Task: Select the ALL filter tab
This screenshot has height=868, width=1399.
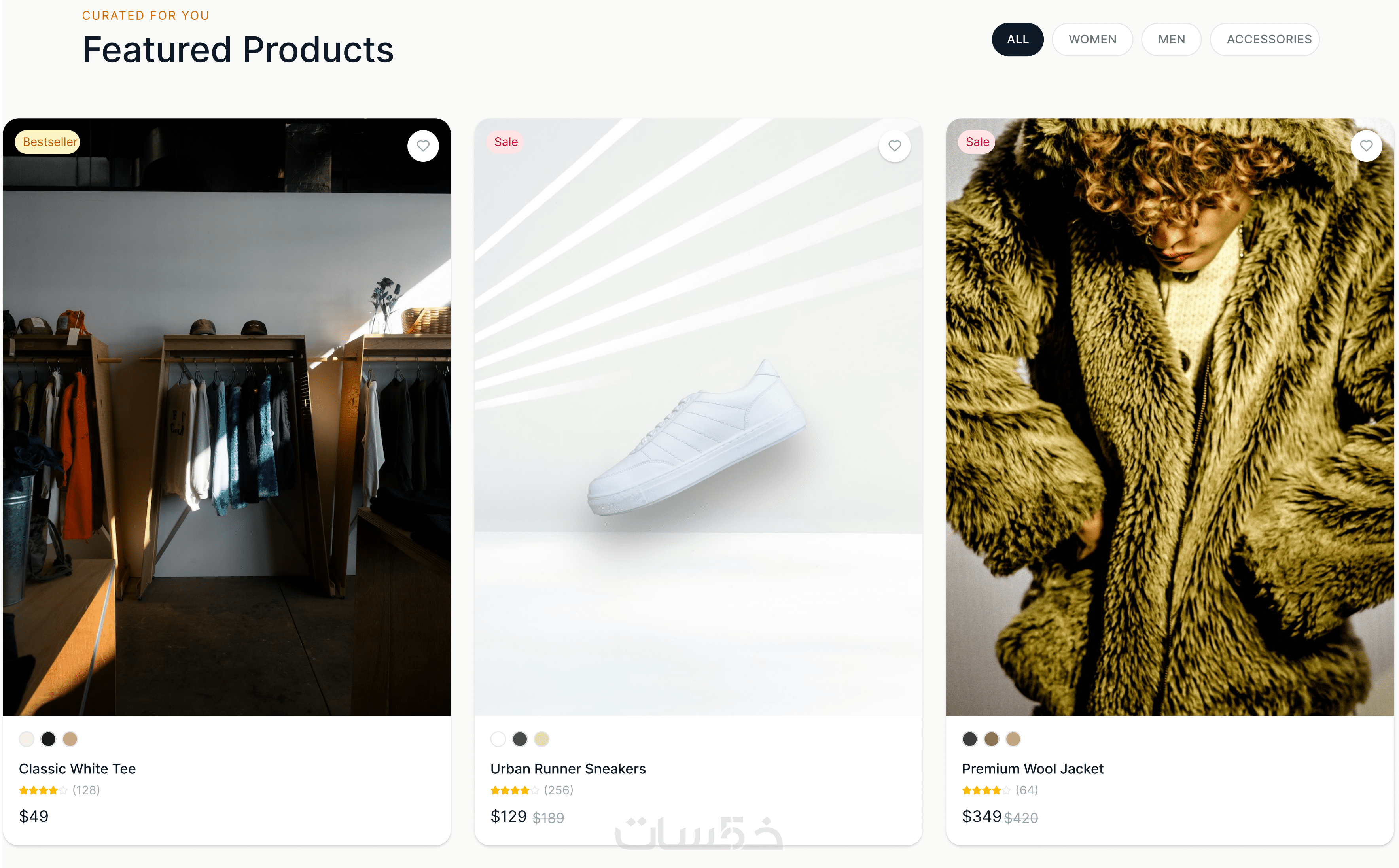Action: pyautogui.click(x=1017, y=39)
